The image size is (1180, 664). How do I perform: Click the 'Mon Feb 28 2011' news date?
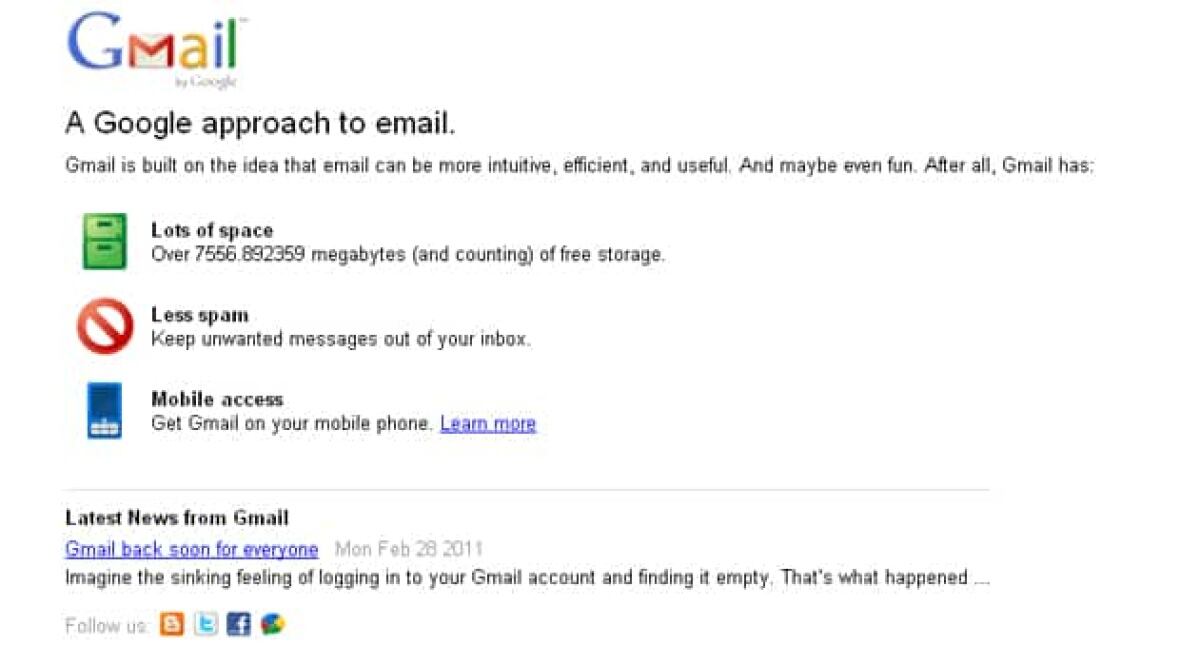pyautogui.click(x=409, y=549)
